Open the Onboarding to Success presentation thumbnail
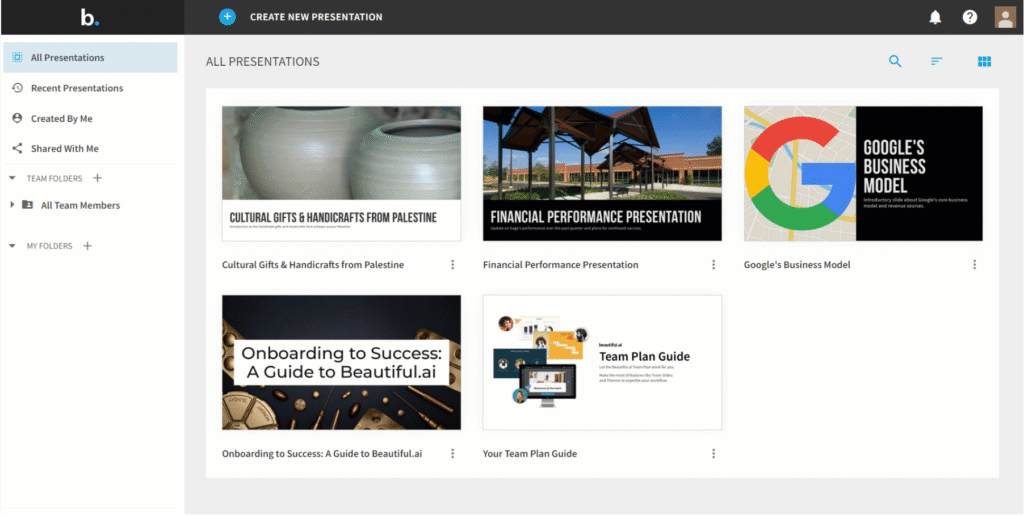This screenshot has width=1024, height=515. point(341,362)
